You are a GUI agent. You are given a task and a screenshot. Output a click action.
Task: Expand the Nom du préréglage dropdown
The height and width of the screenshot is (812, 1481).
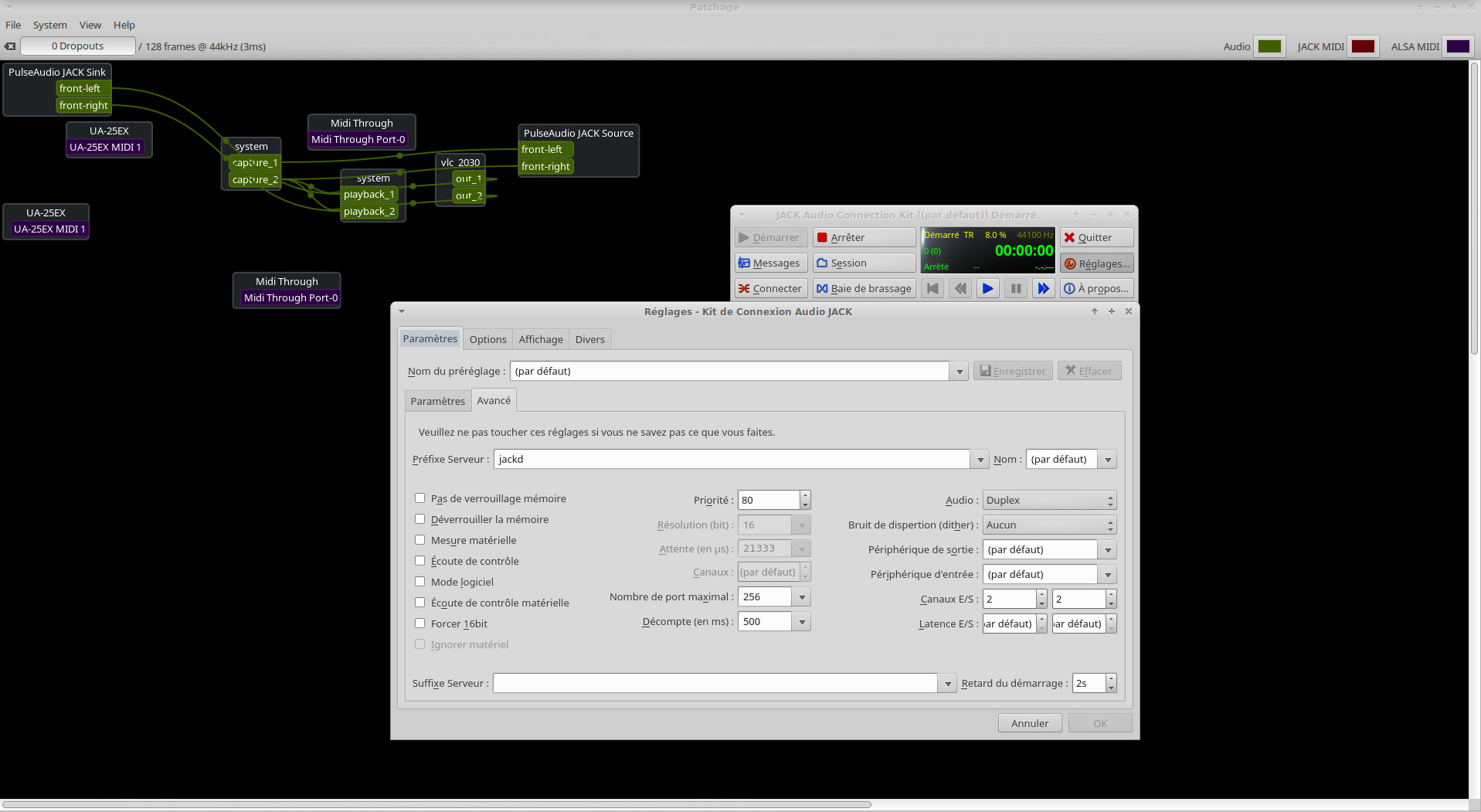(959, 372)
